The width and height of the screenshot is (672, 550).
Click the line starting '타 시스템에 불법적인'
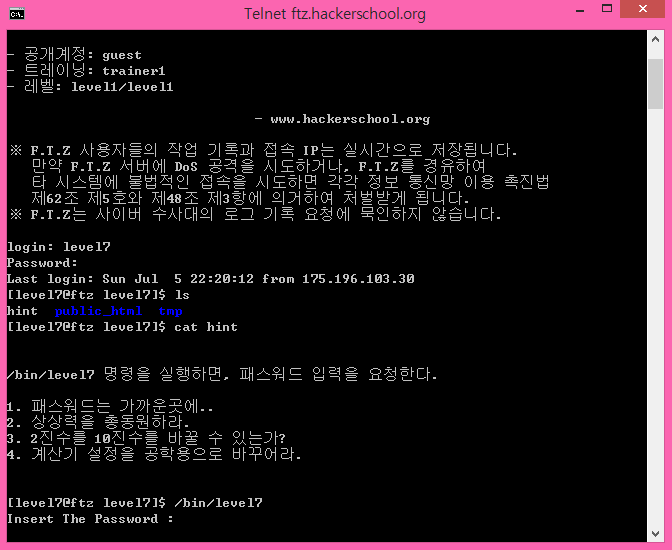(290, 182)
